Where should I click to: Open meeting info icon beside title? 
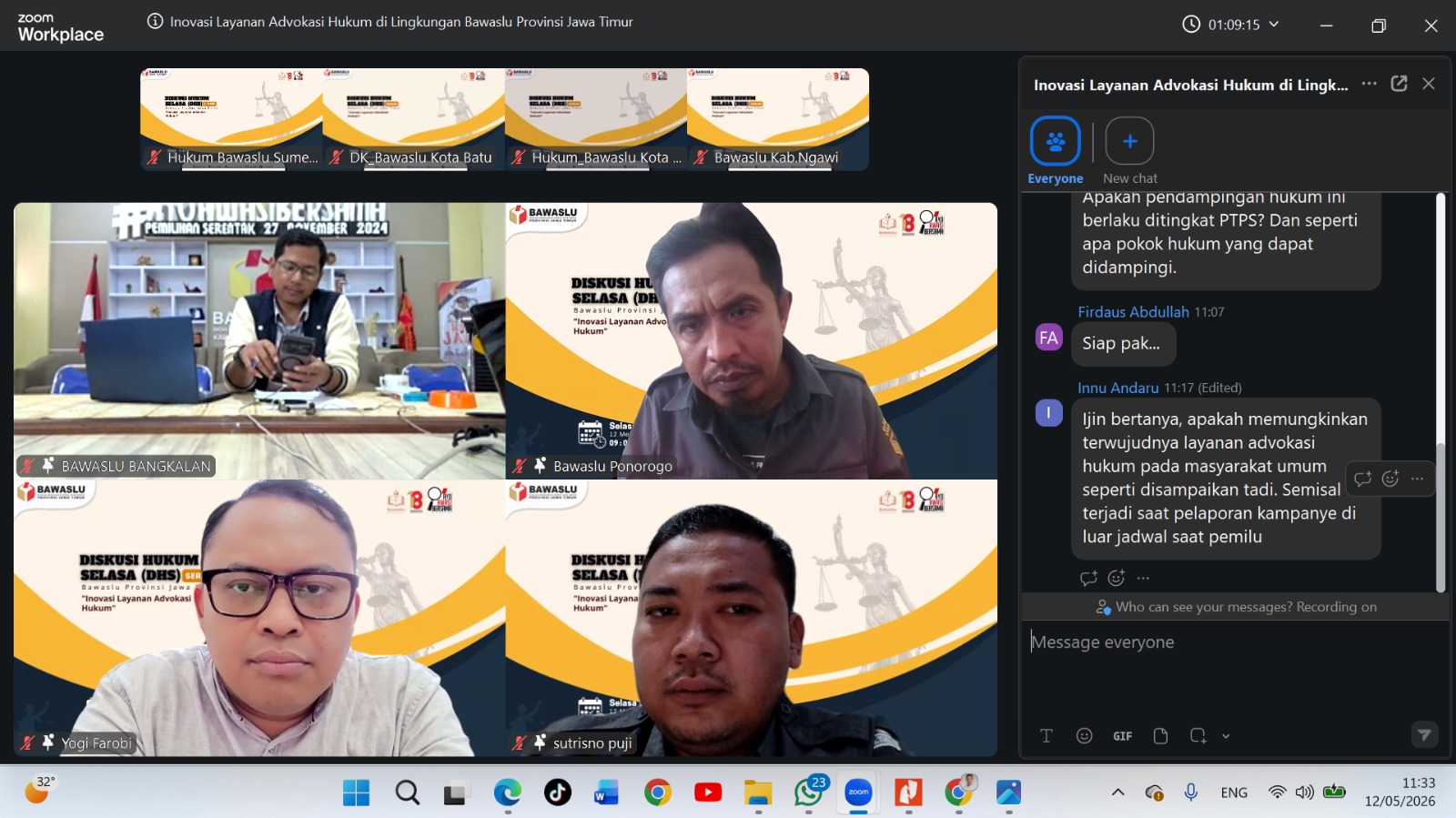pos(156,22)
